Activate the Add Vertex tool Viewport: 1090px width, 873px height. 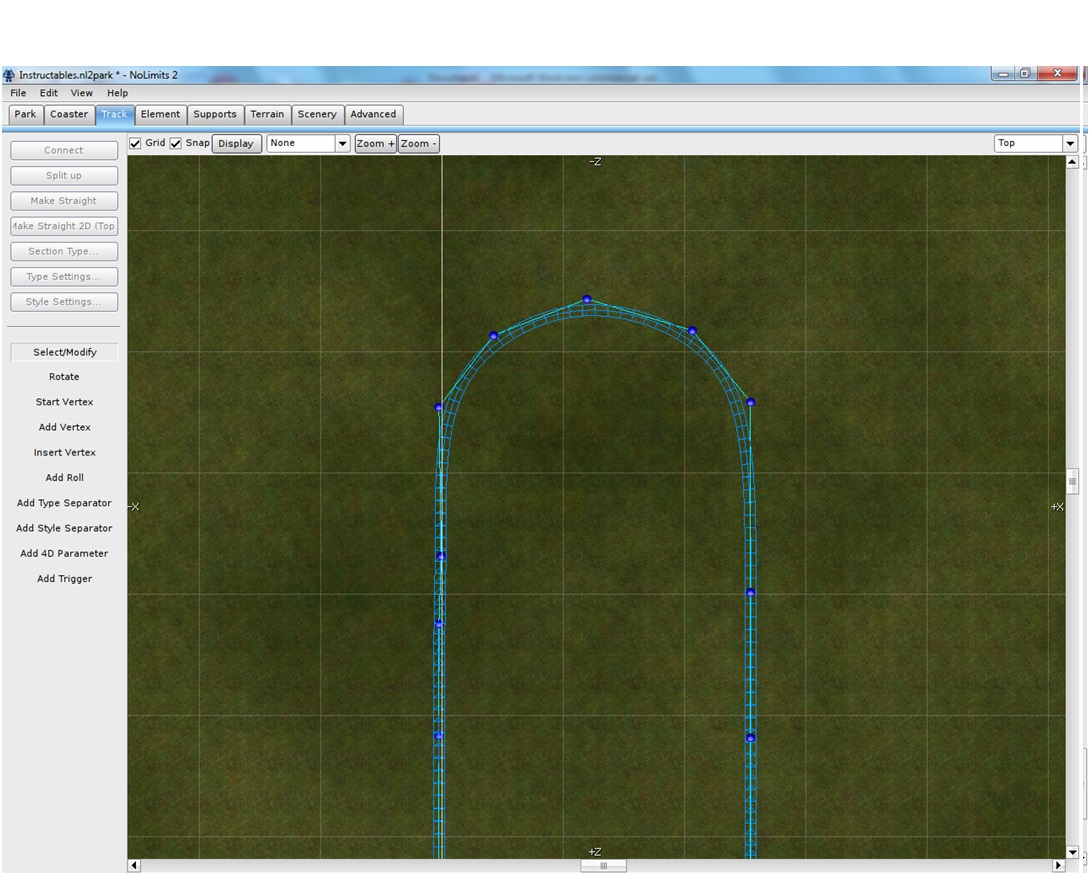click(x=64, y=427)
